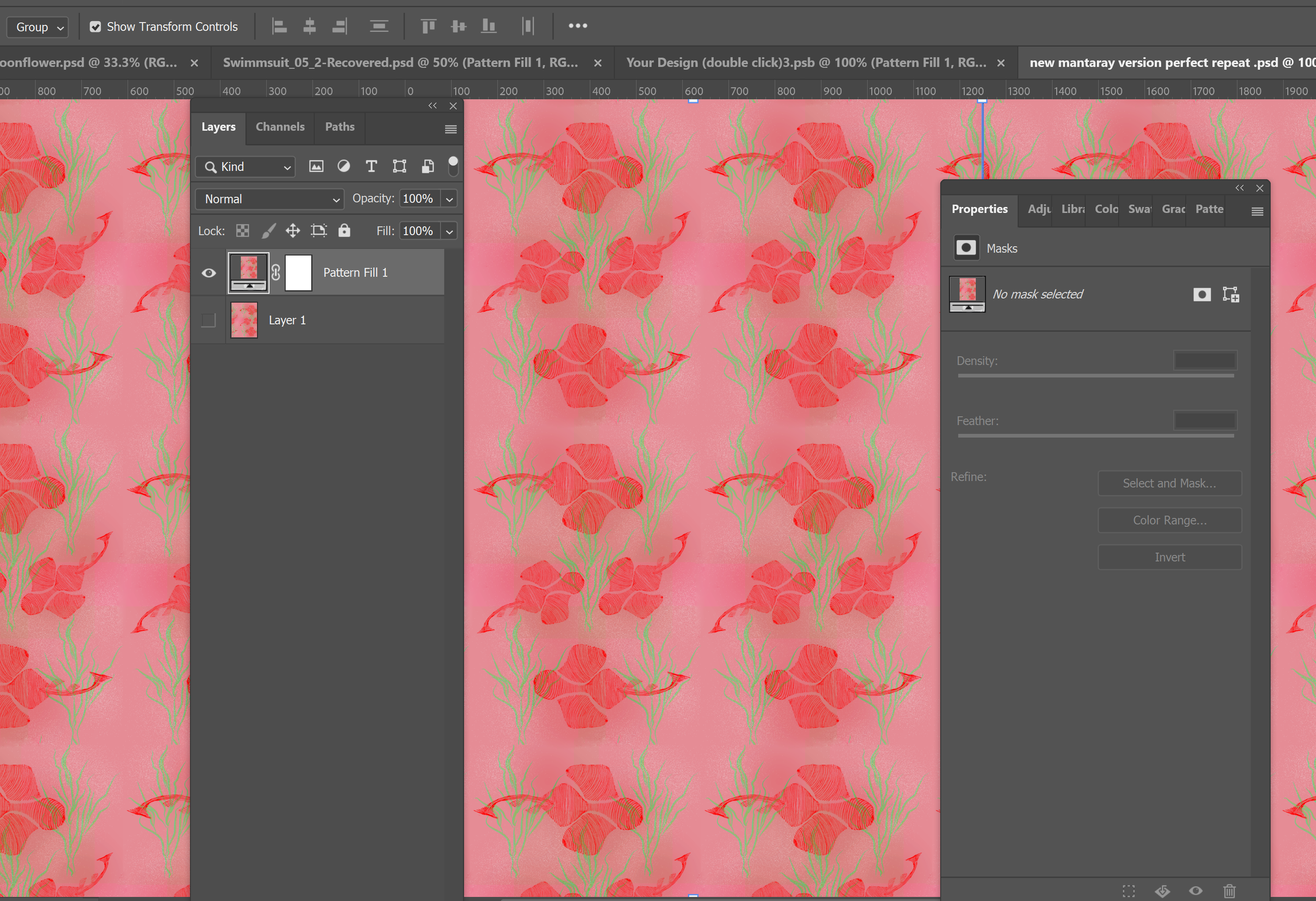Open the Normal blend mode dropdown
The width and height of the screenshot is (1316, 901).
pos(270,199)
